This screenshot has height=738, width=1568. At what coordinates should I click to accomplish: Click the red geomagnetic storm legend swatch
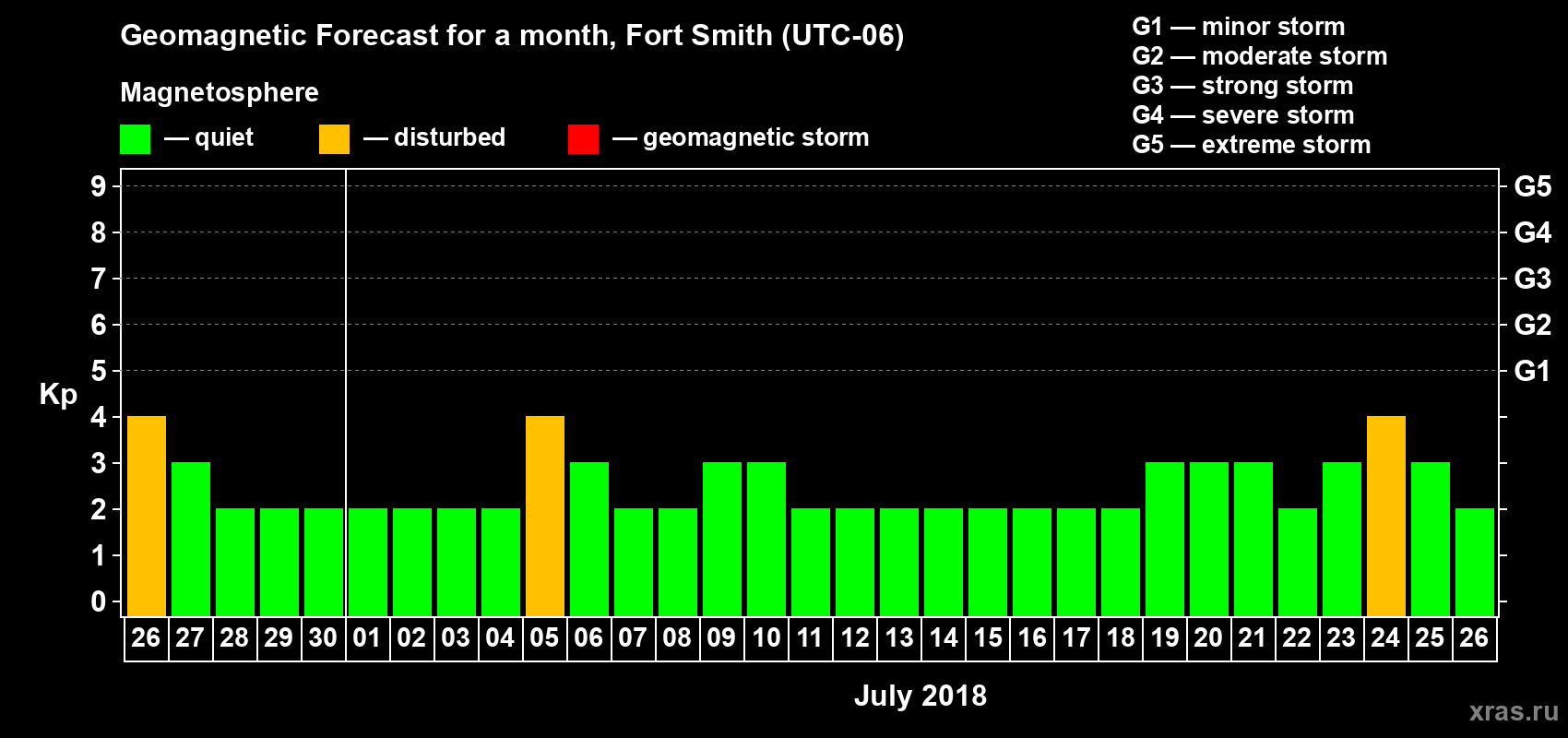point(583,139)
